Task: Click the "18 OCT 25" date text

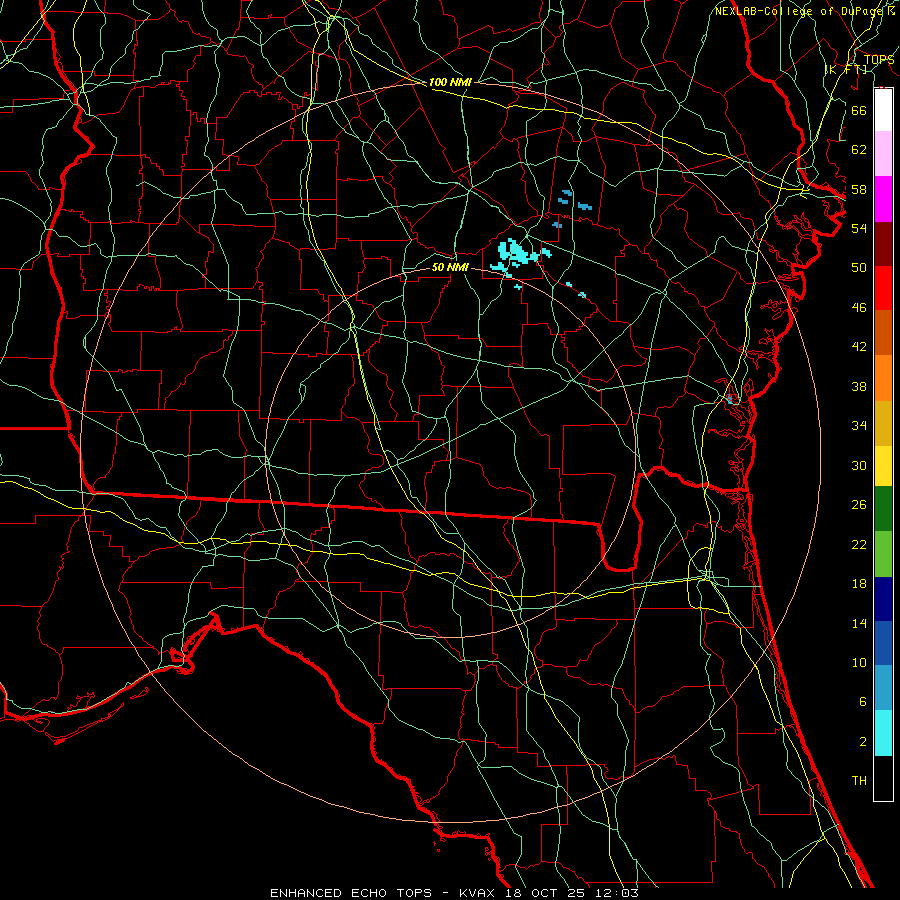Action: click(x=548, y=893)
